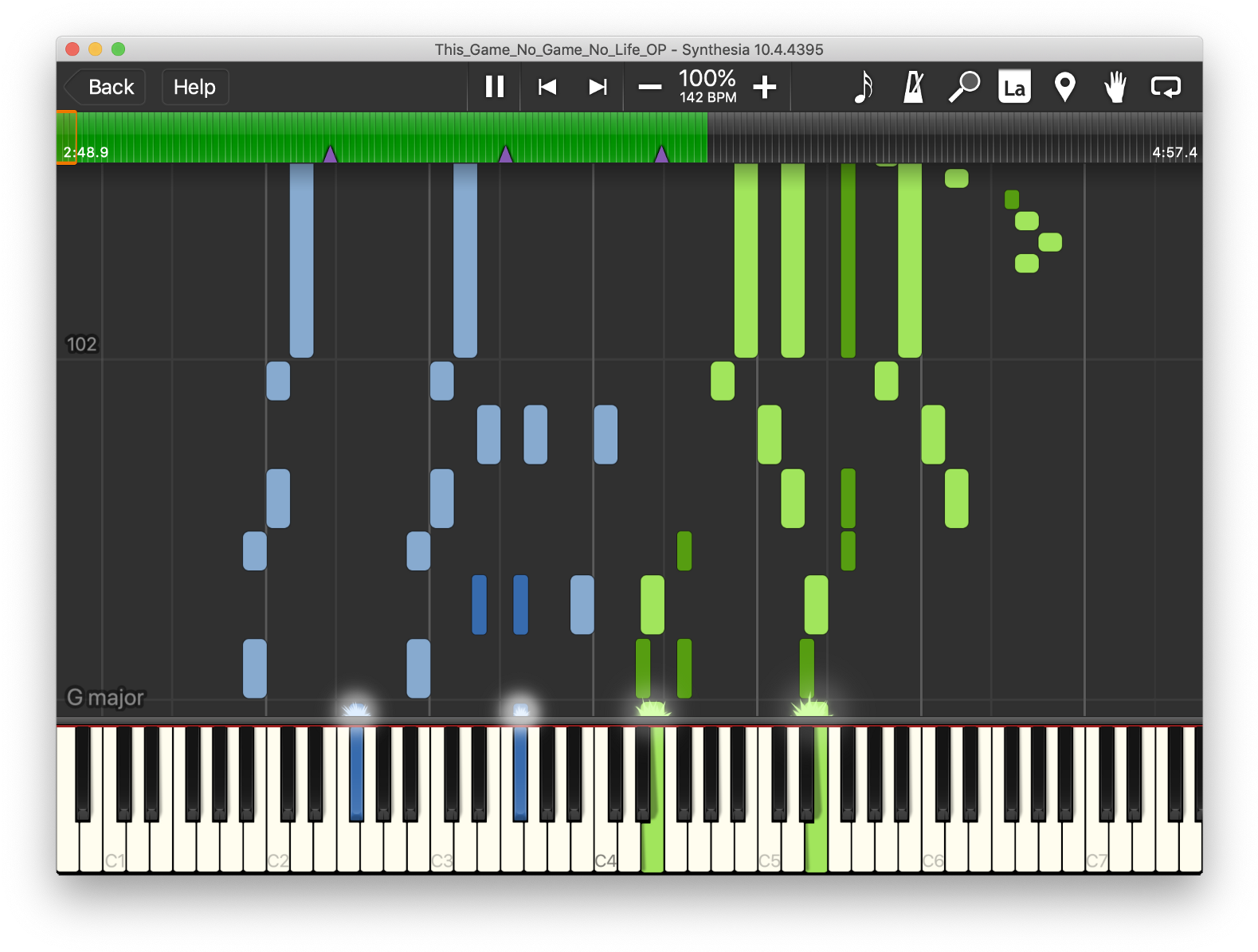Decrease playback speed with minus button

point(650,87)
